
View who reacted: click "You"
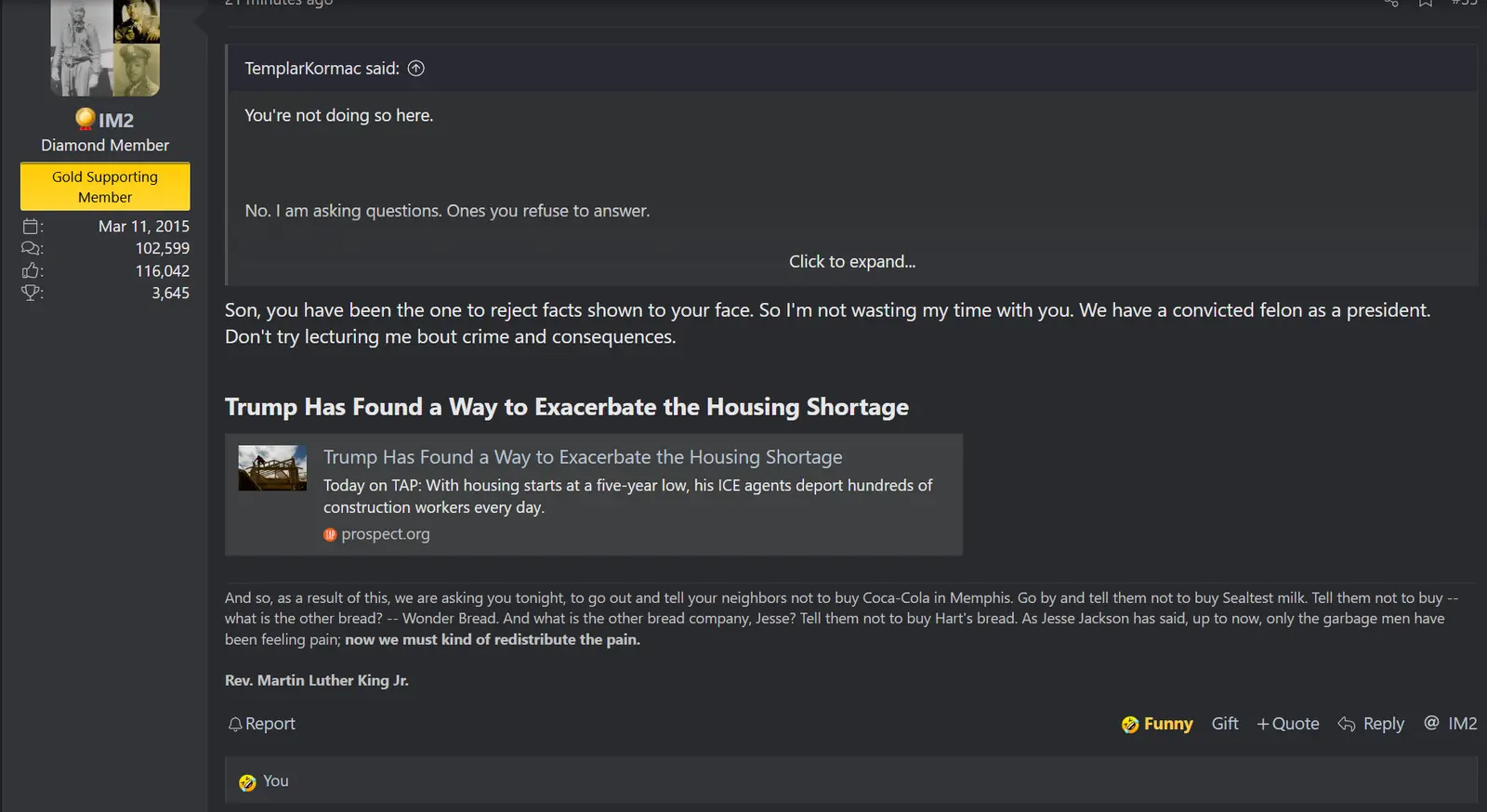275,781
